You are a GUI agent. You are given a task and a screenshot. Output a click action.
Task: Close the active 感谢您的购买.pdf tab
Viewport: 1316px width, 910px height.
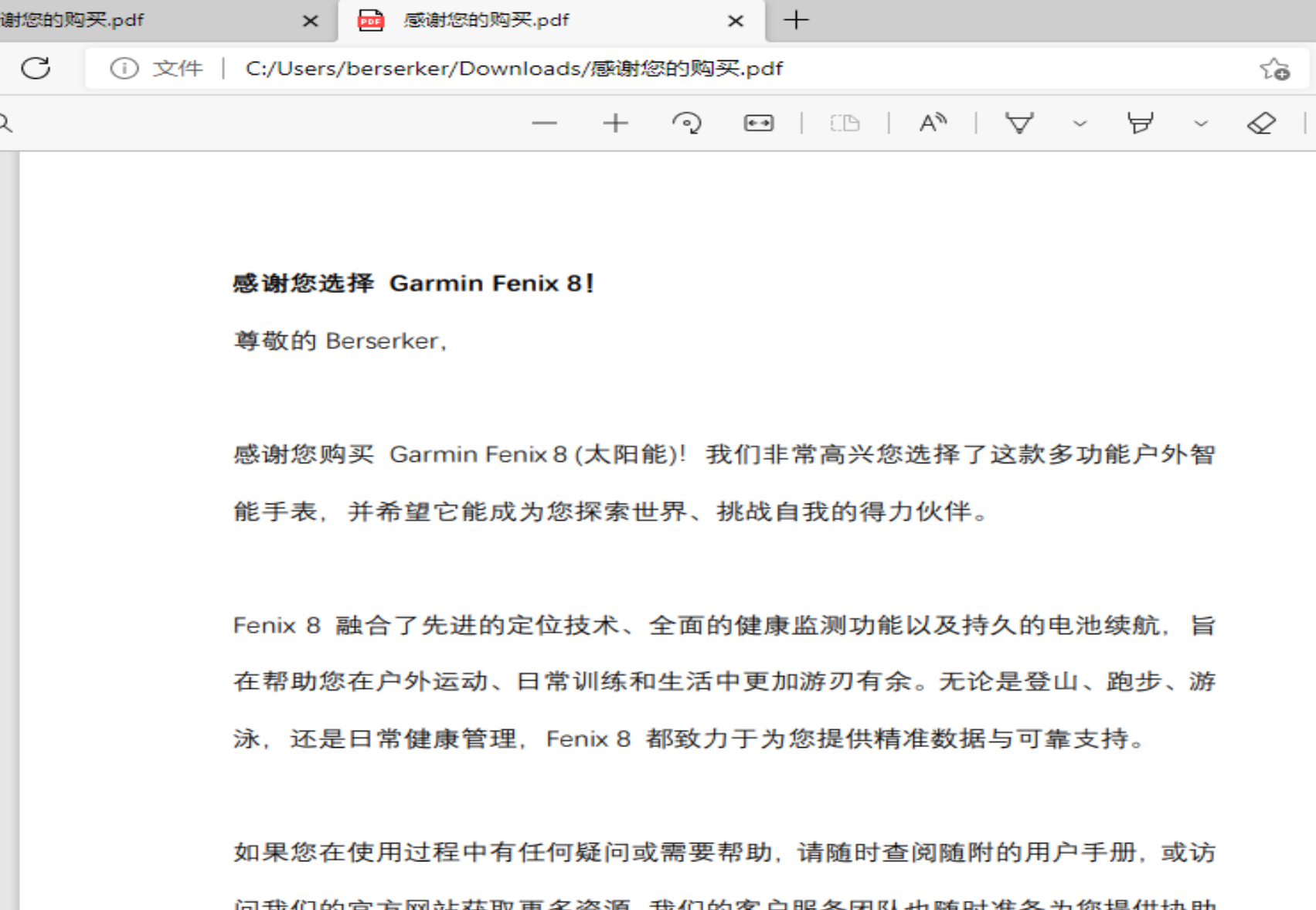(736, 21)
